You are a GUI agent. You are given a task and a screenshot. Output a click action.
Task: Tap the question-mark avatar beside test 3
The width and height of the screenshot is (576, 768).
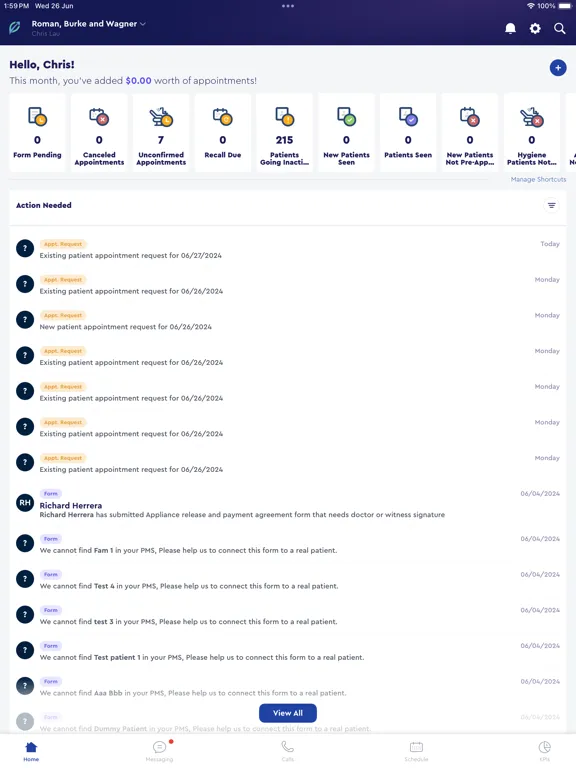click(x=25, y=615)
